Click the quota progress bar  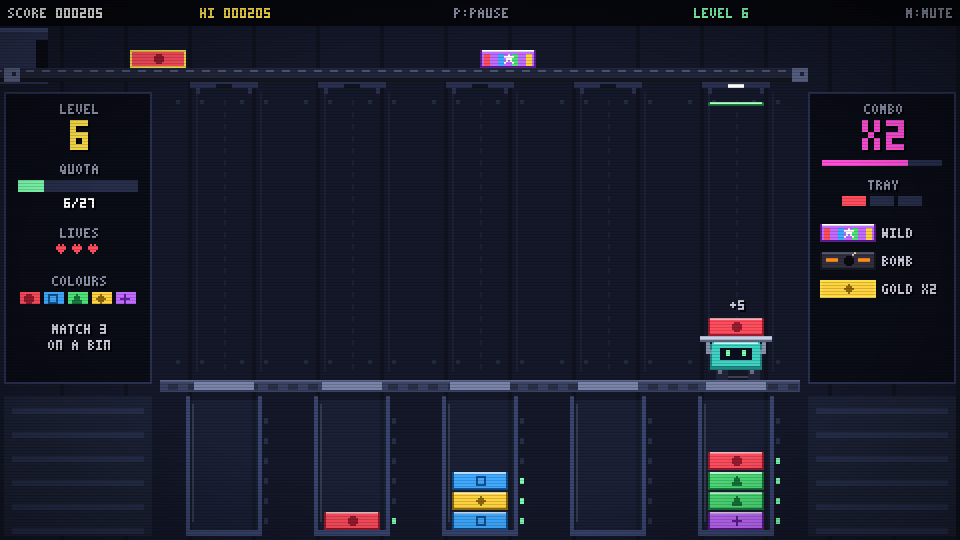pyautogui.click(x=78, y=186)
